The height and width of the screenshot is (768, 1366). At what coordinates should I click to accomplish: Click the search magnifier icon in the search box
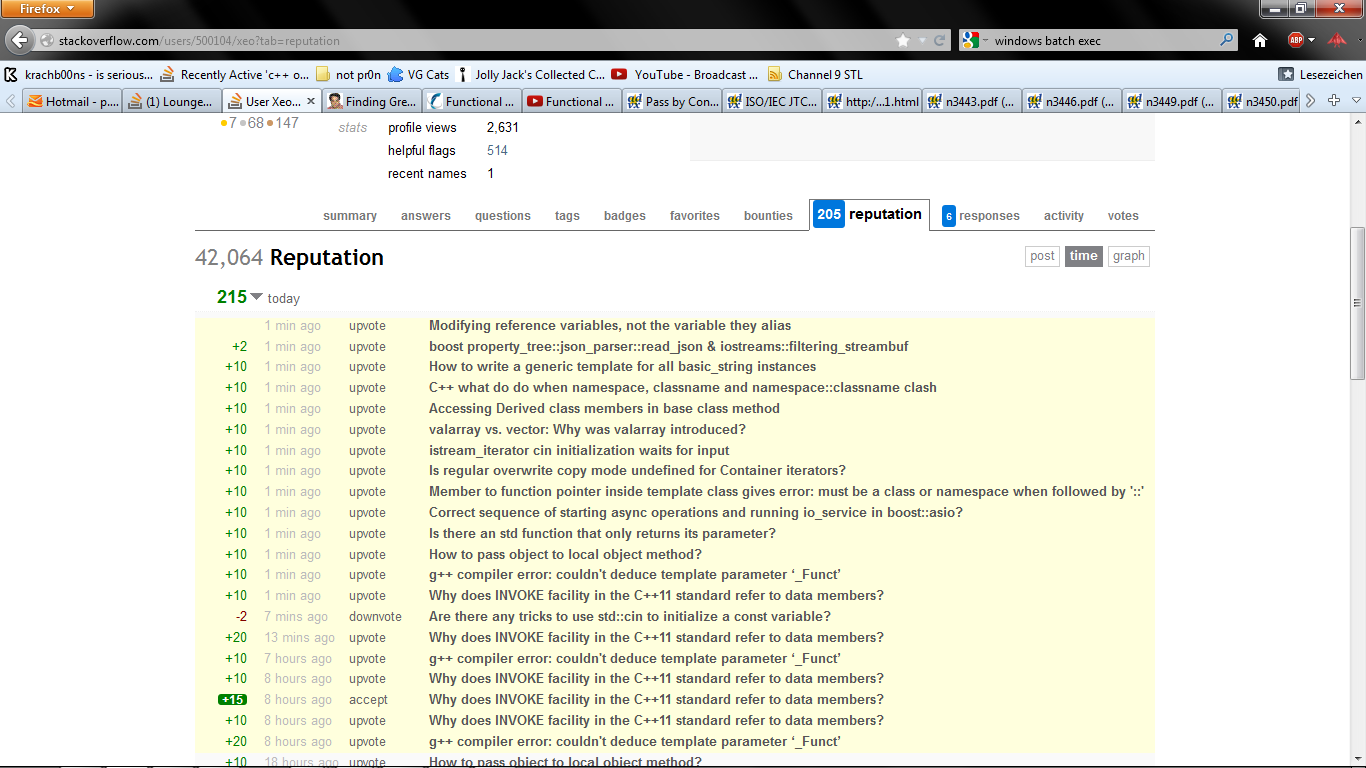[x=1227, y=41]
